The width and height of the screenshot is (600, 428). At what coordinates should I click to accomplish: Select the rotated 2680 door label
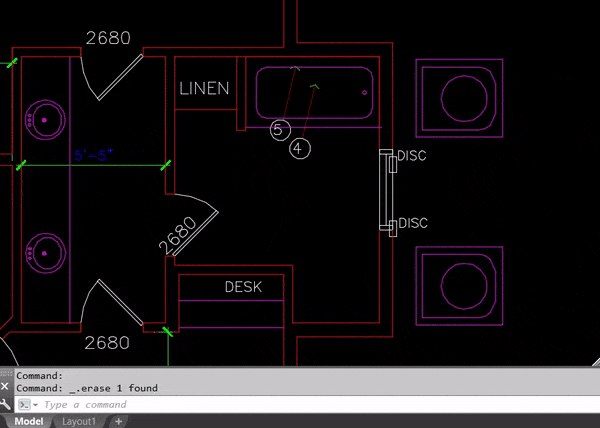(x=178, y=236)
